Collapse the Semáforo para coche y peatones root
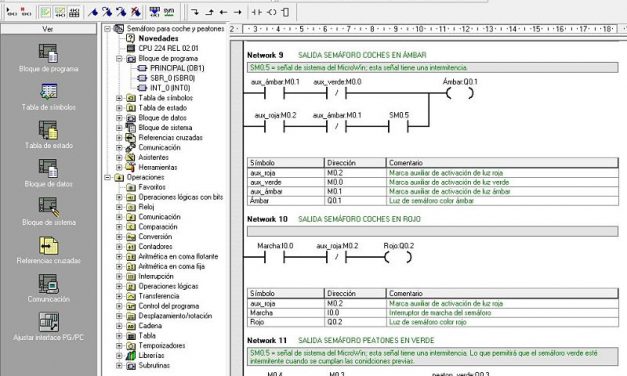 tap(108, 29)
